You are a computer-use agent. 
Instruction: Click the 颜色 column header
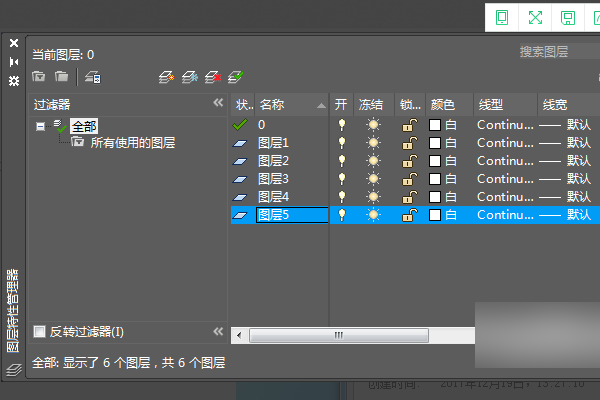pos(450,104)
